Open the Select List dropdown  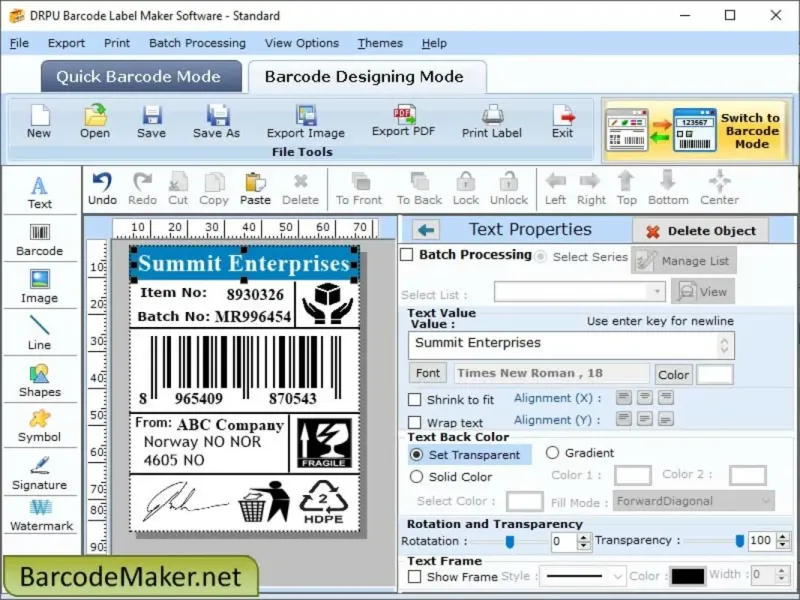[x=580, y=292]
